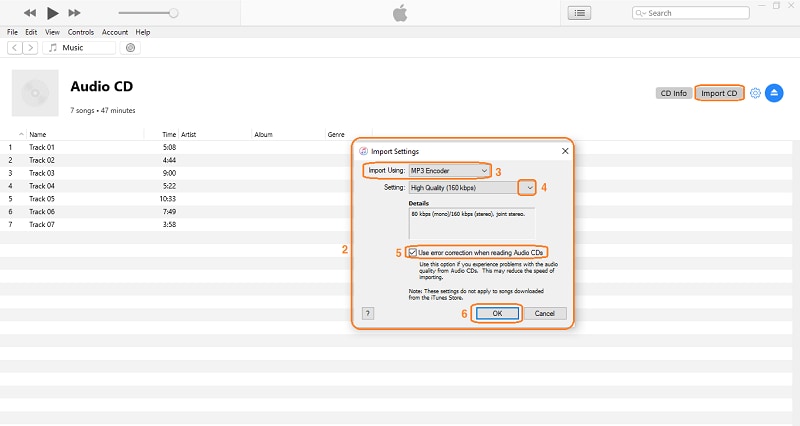Image resolution: width=800 pixels, height=426 pixels.
Task: Sort by the Artist column header
Action: [x=188, y=135]
